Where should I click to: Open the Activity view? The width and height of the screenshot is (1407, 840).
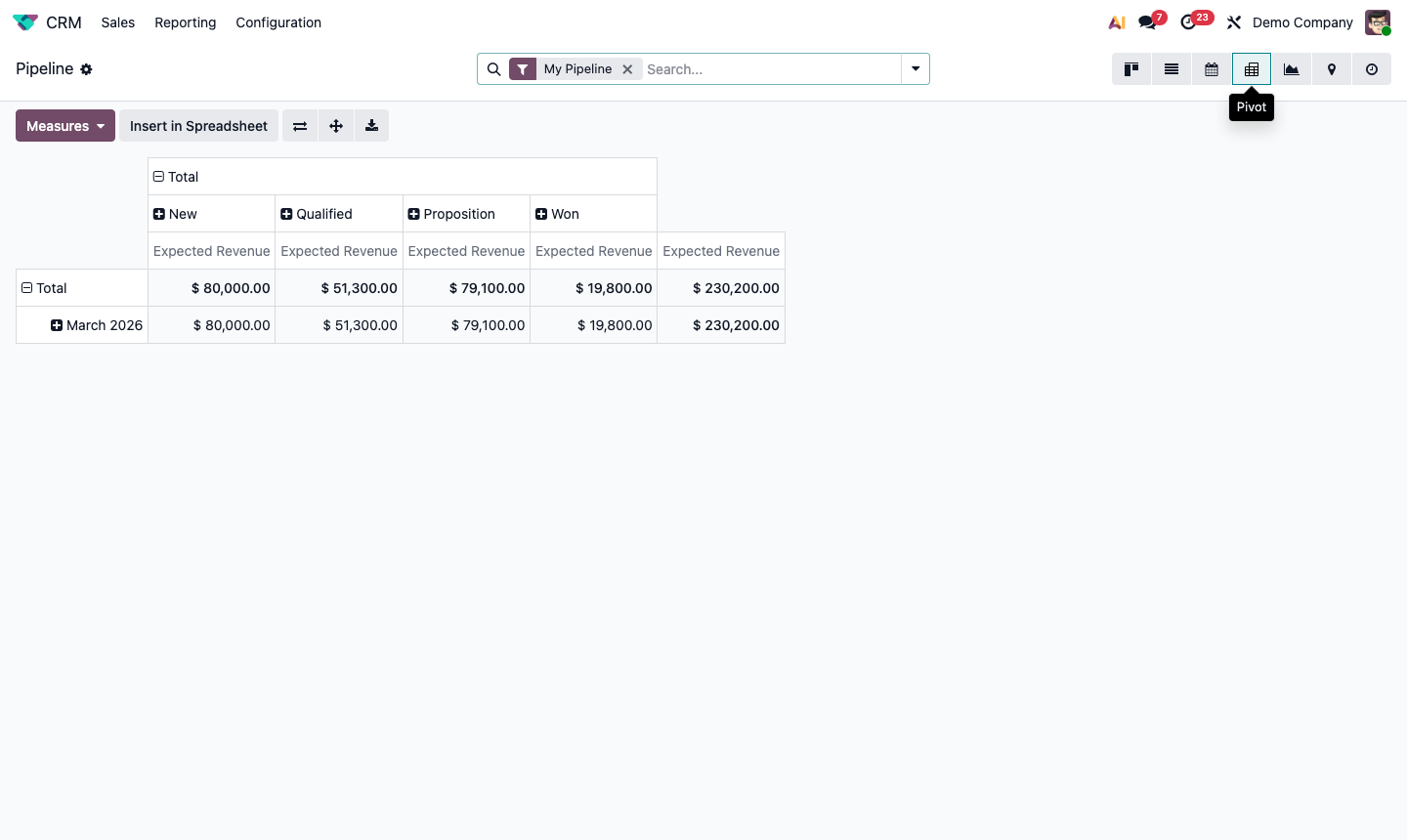pyautogui.click(x=1371, y=69)
